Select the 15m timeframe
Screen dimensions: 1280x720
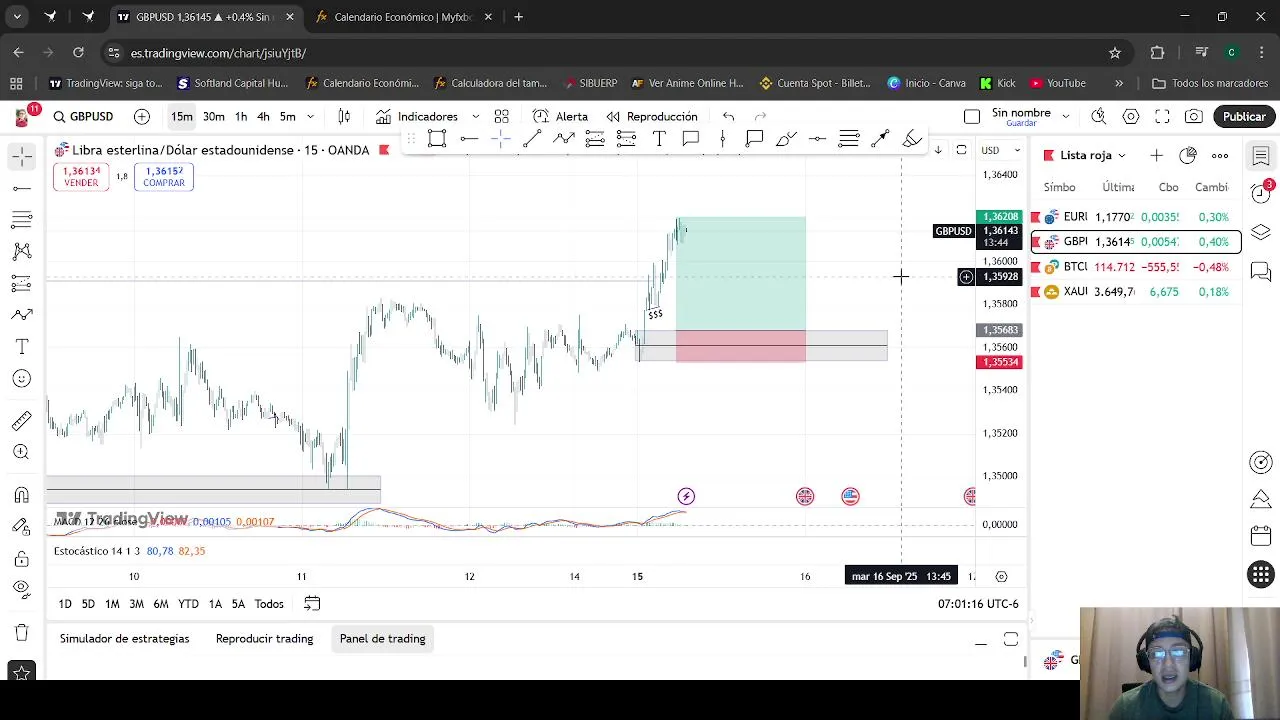(181, 117)
